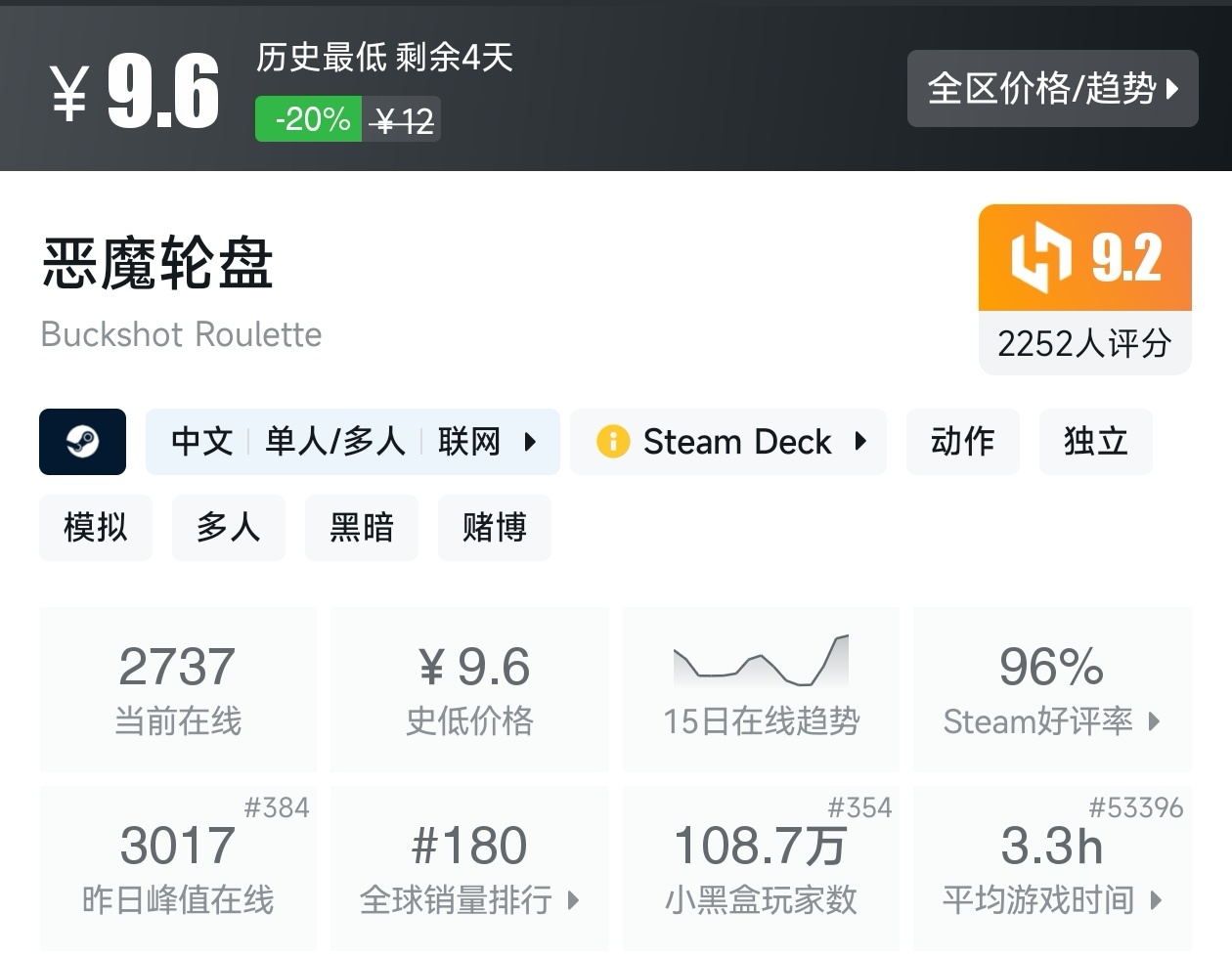Viewport: 1232px width, 958px height.
Task: Open Steam Deck compatibility info
Action: 728,442
